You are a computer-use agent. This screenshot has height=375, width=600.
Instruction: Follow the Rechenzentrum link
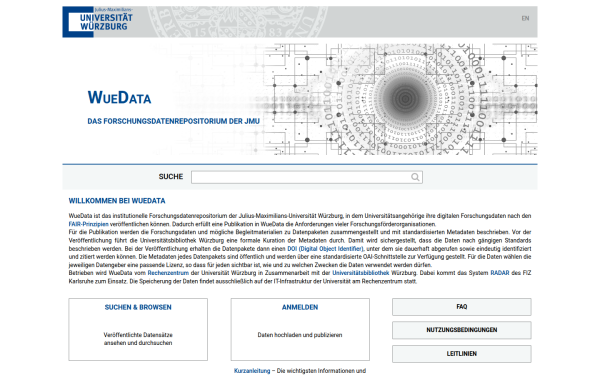pos(168,273)
